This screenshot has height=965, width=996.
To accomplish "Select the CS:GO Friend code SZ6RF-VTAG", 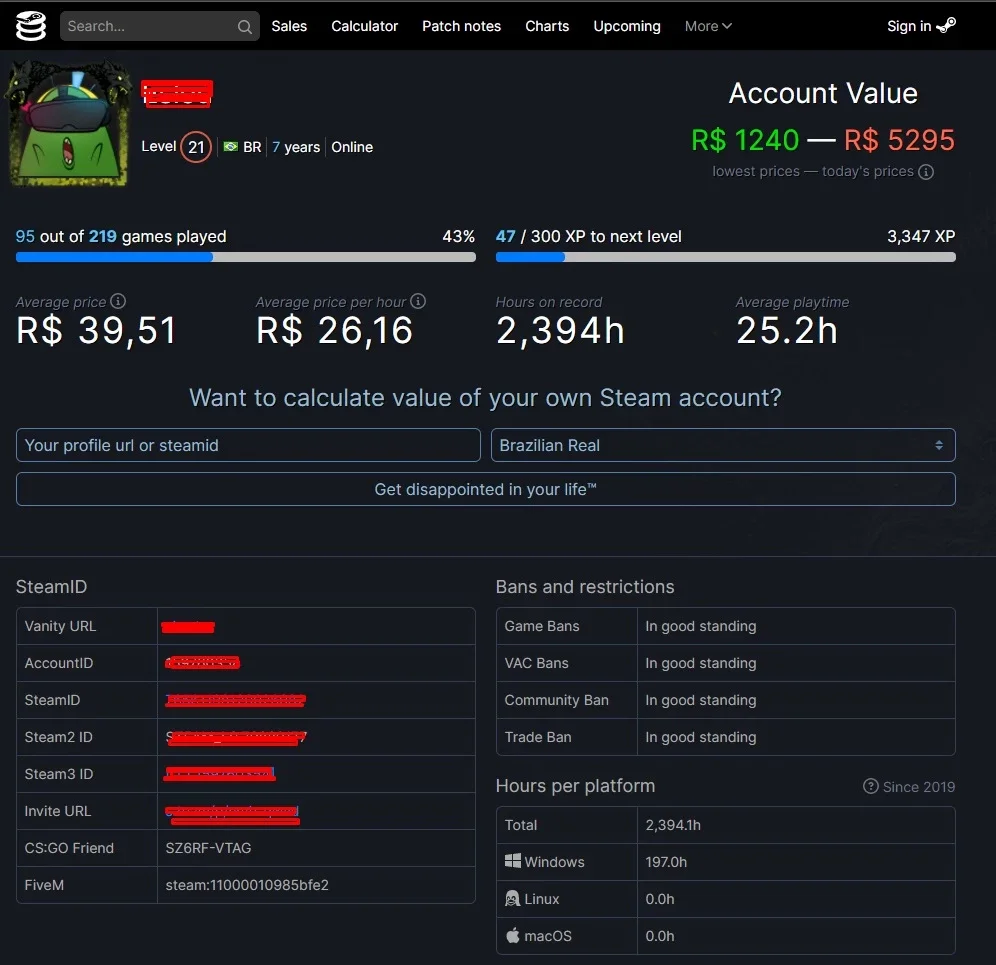I will [208, 847].
